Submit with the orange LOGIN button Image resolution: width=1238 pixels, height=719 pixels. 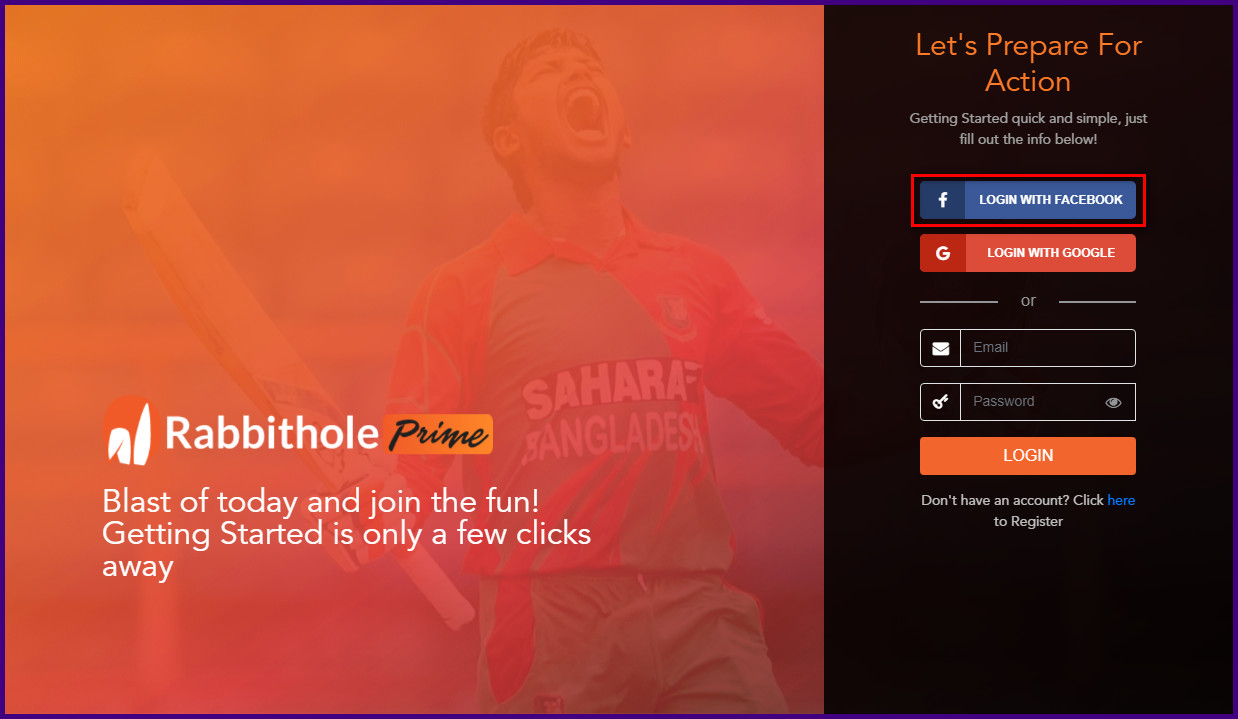[1028, 456]
